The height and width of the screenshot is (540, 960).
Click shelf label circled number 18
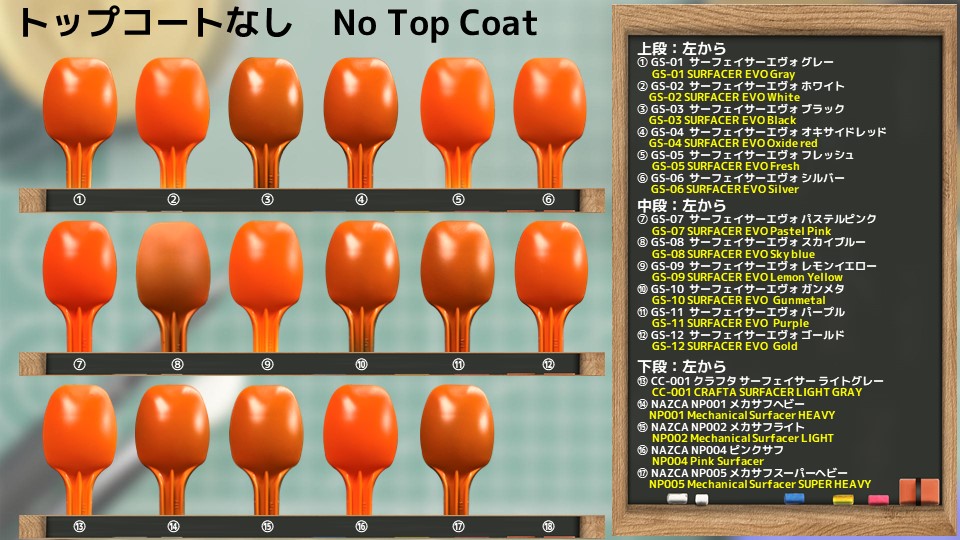point(548,527)
